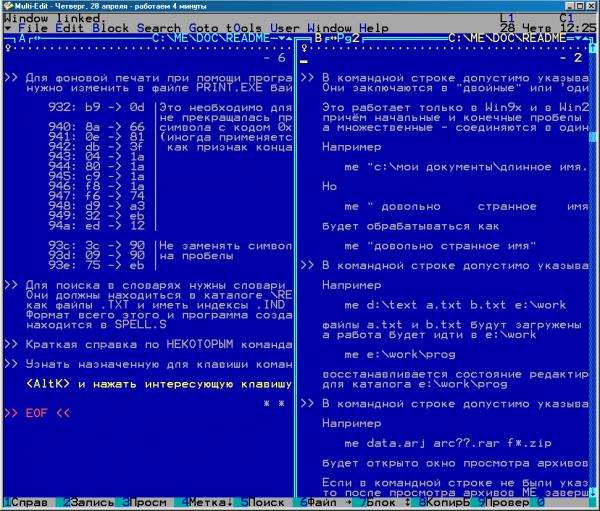Click the system menu triangle before File
This screenshot has height=511, width=600.
[8, 28]
